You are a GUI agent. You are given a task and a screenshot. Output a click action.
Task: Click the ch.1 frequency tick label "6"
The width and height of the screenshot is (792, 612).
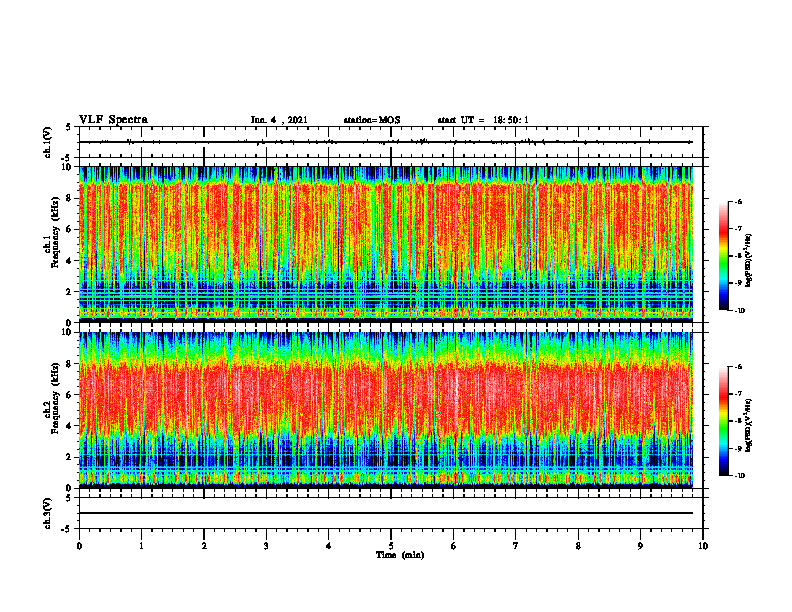point(70,229)
